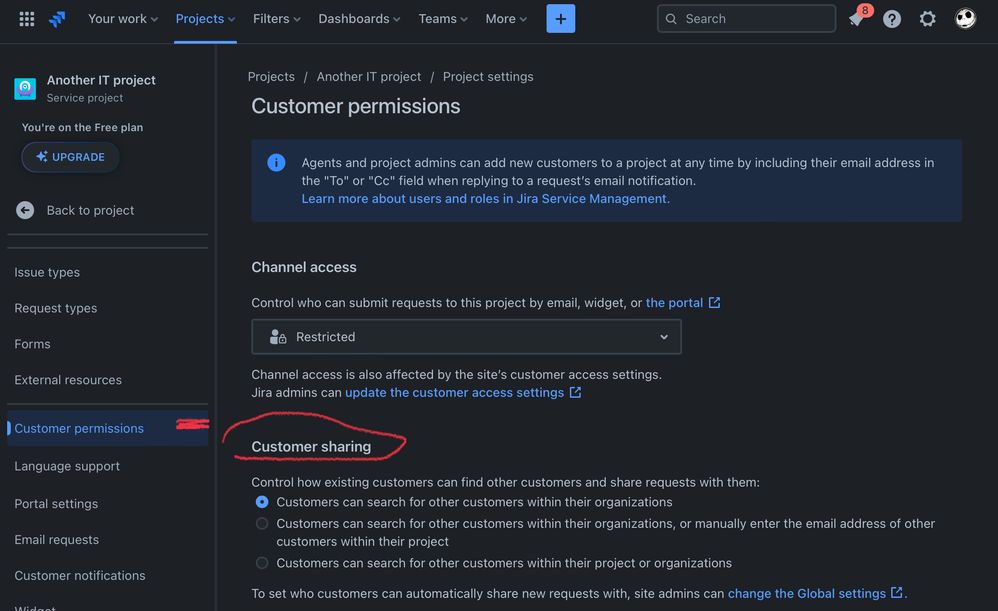Click the external link icon after customer access settings
Viewport: 998px width, 611px height.
[575, 393]
